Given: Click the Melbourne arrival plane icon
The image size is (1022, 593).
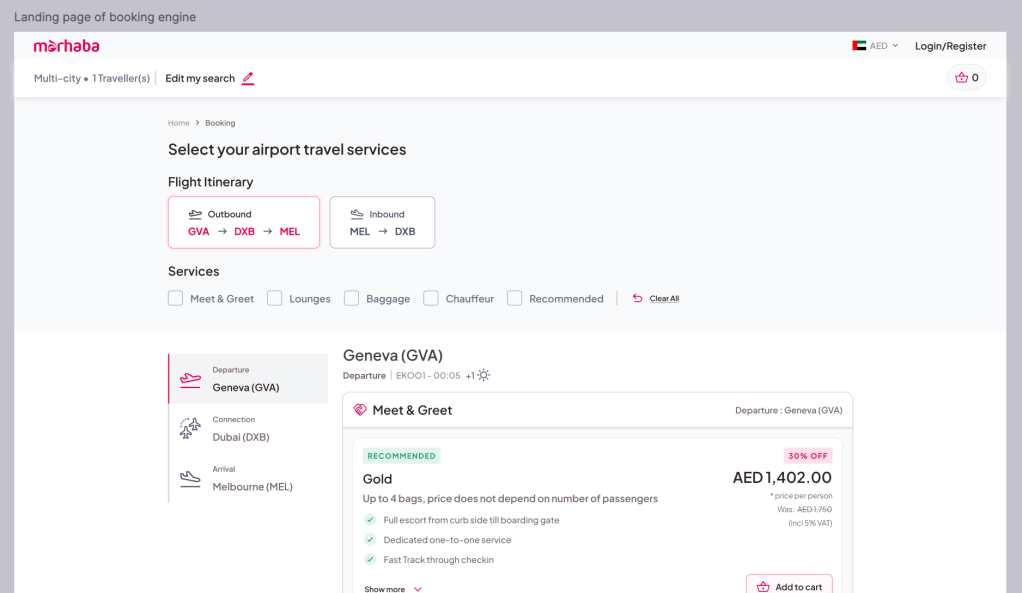Looking at the screenshot, I should coord(190,479).
